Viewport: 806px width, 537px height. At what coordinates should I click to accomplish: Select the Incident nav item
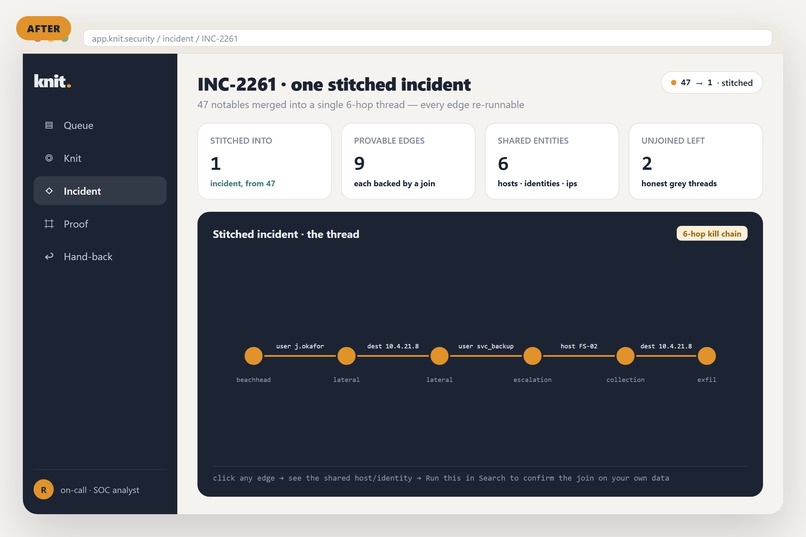[100, 191]
